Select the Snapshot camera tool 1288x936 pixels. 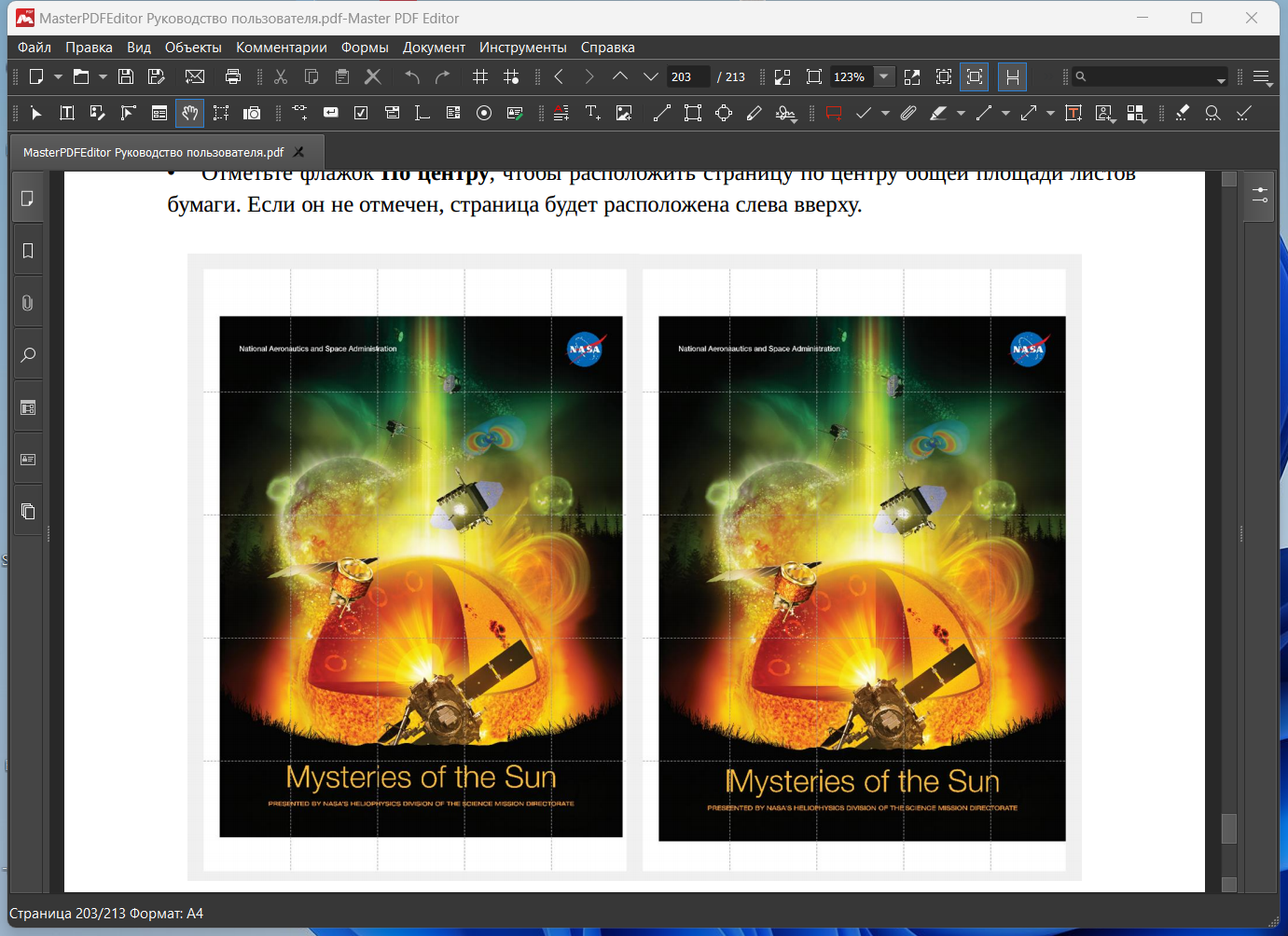click(x=252, y=113)
